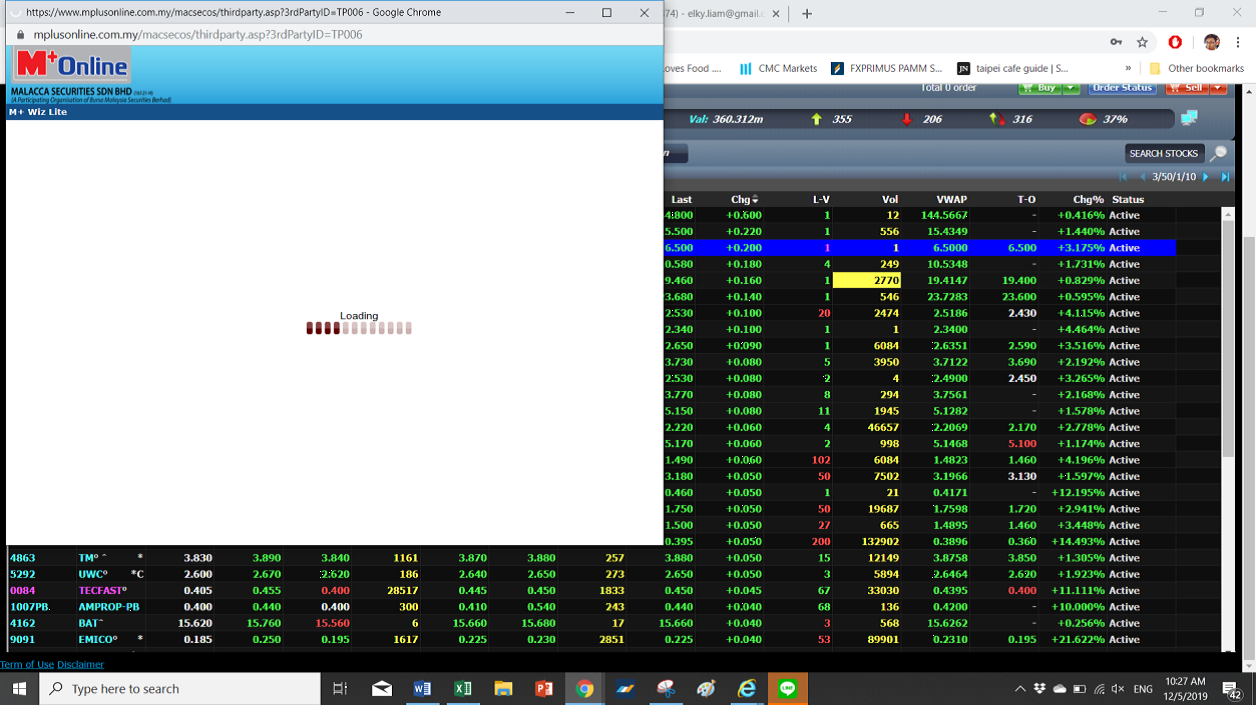Open the Term of Use link
This screenshot has width=1256, height=705.
pyautogui.click(x=26, y=664)
